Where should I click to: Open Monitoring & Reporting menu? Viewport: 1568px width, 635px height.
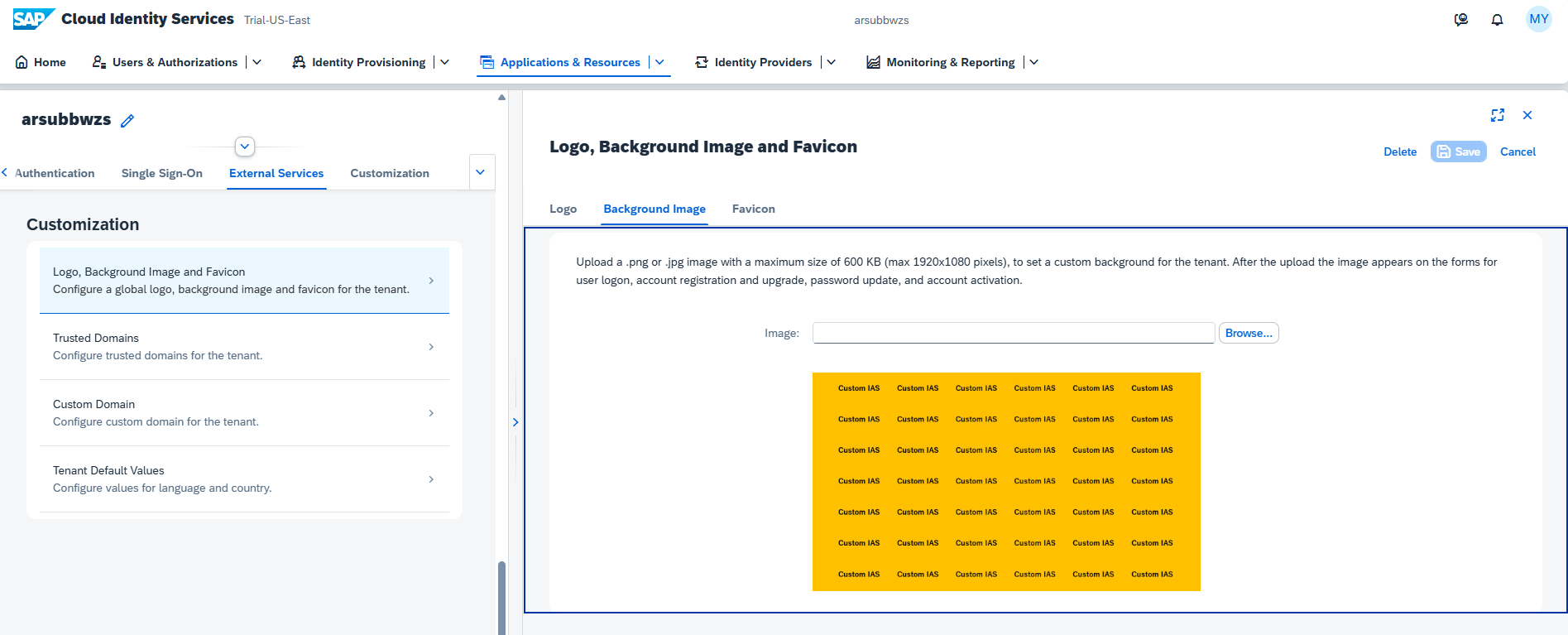[941, 62]
